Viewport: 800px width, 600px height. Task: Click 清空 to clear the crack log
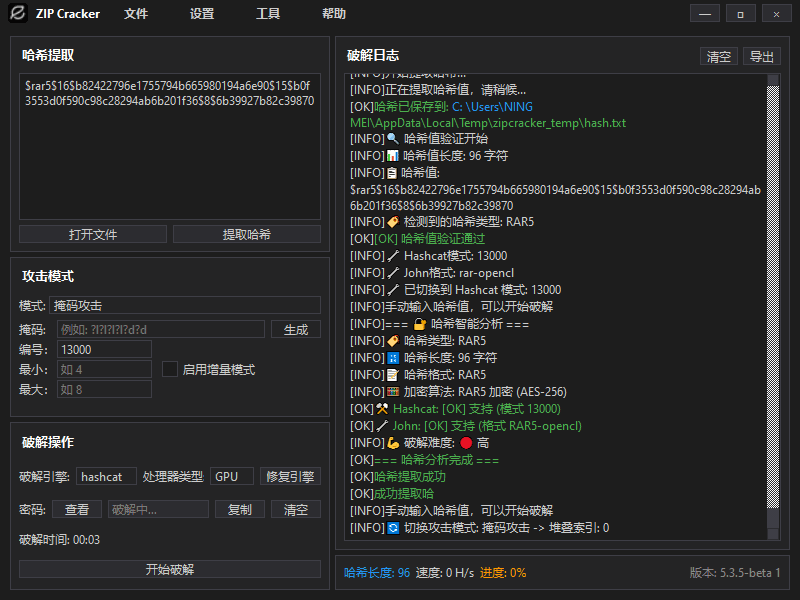click(x=720, y=57)
